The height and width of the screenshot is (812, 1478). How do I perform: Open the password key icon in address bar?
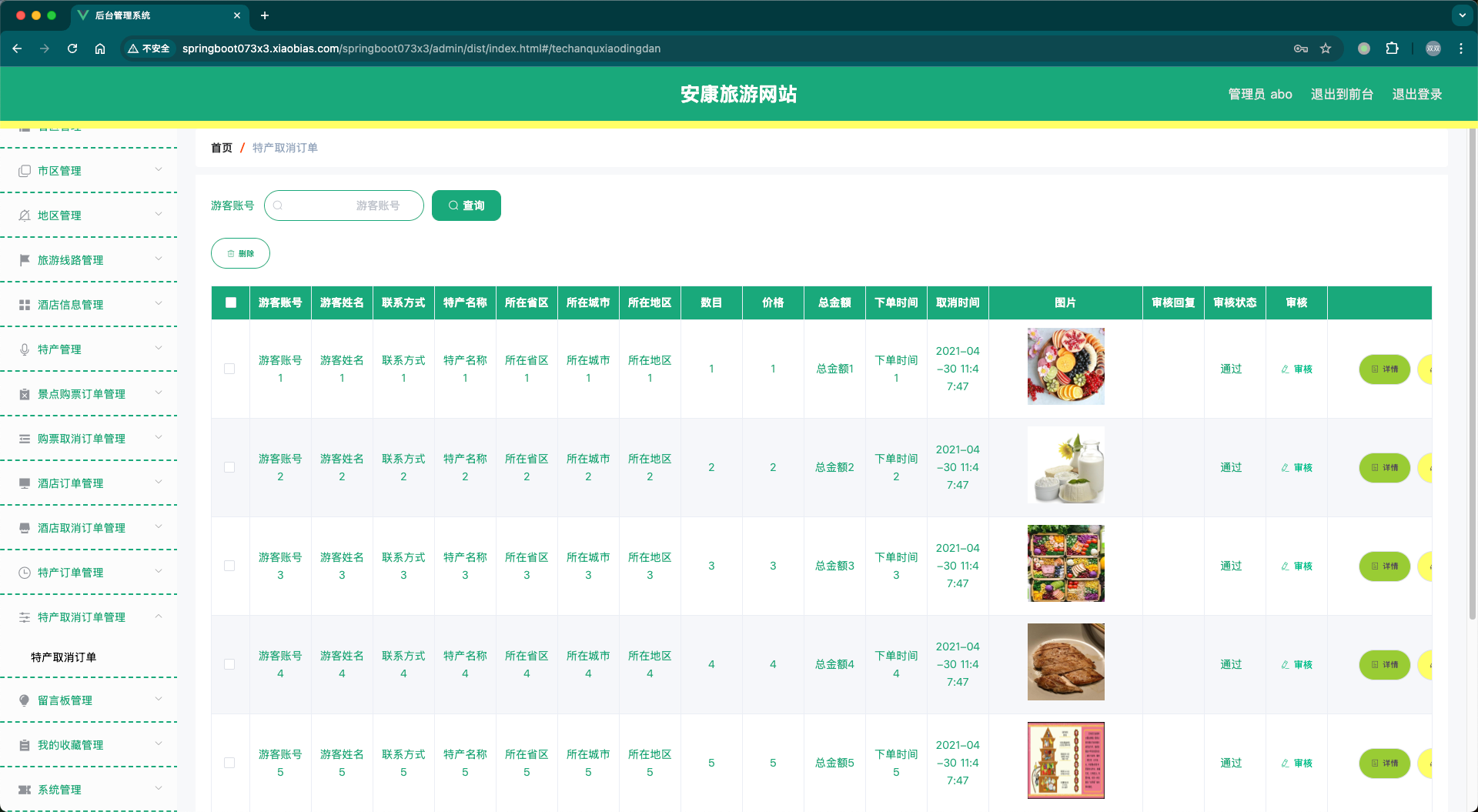[1301, 48]
